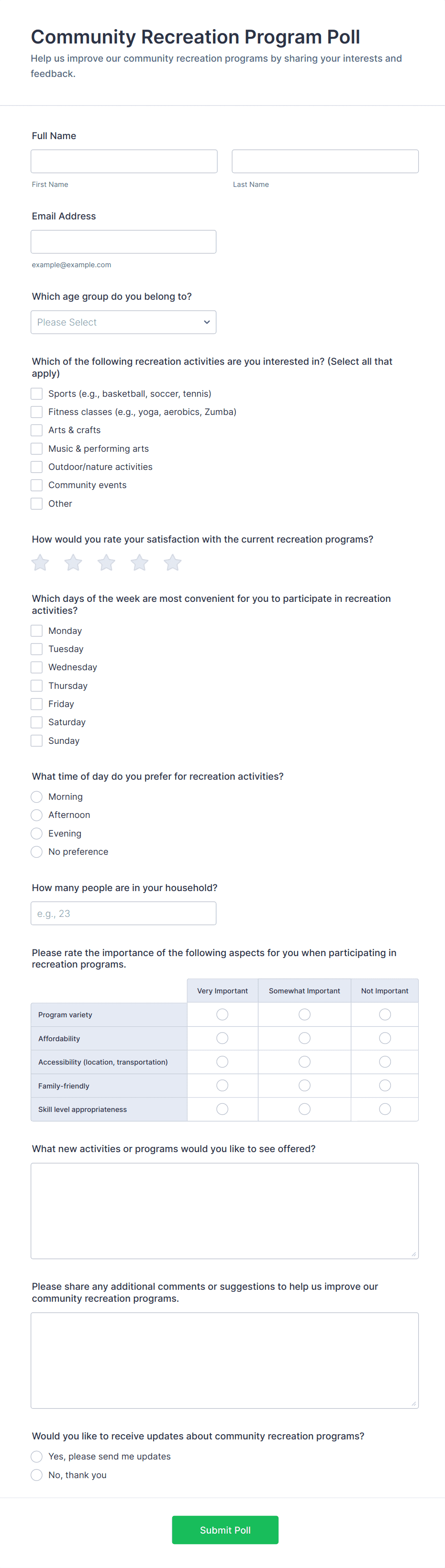Image resolution: width=445 pixels, height=1568 pixels.
Task: Check the Arts & crafts checkbox
Action: coord(36,430)
